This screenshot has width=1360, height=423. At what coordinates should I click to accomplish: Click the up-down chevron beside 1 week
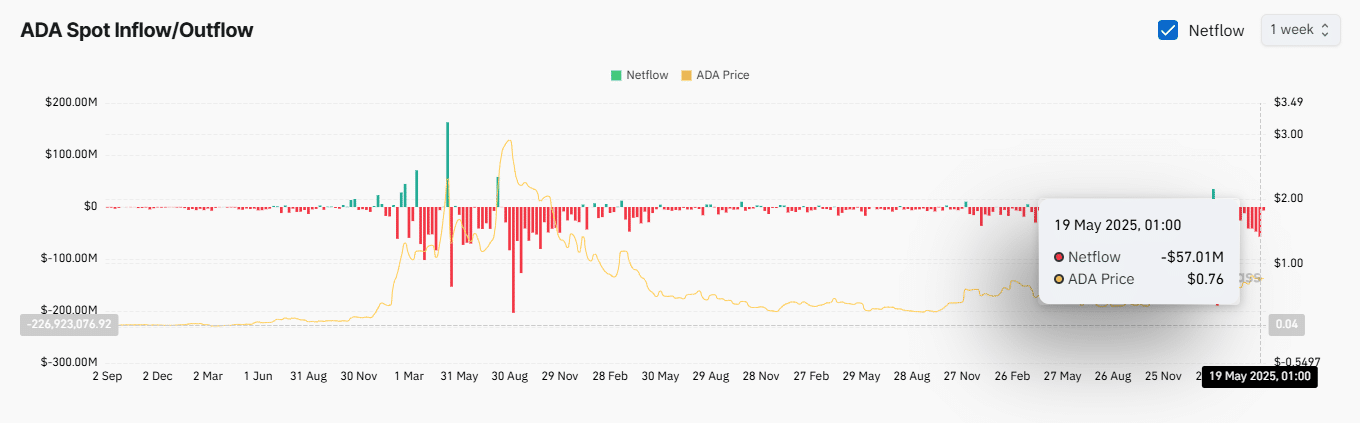click(1325, 30)
